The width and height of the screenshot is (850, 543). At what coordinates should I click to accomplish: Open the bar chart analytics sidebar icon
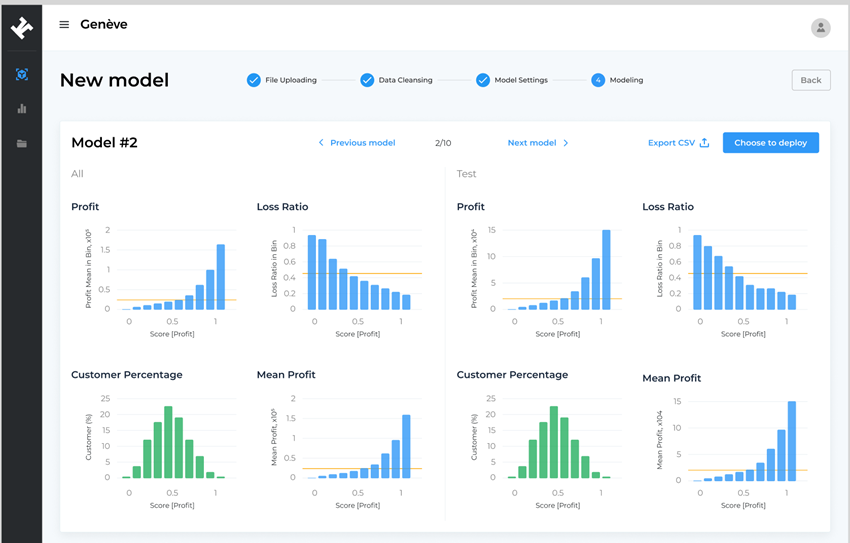tap(22, 109)
